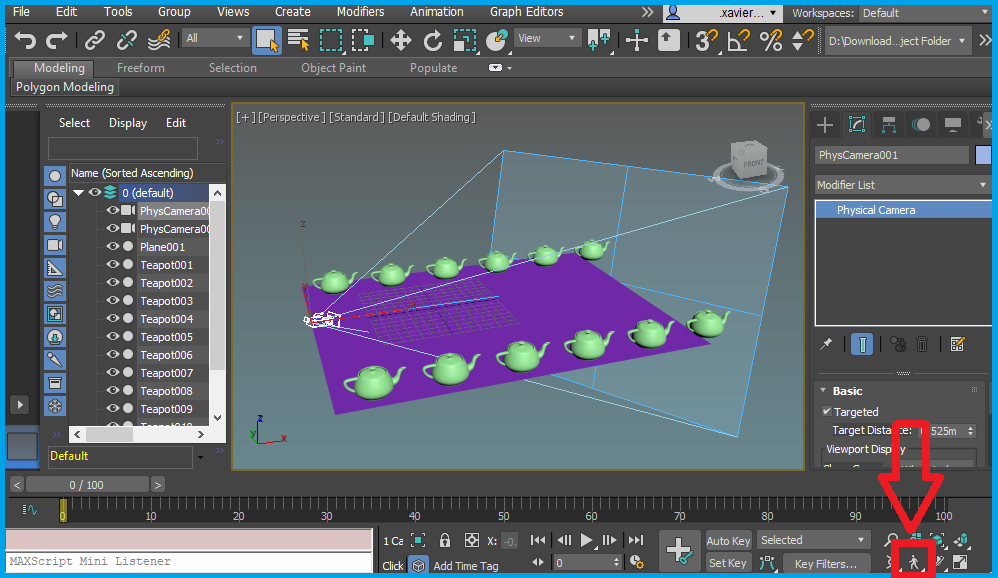Remove the Physical Camera modifier with trash icon
998x578 pixels.
[x=920, y=343]
